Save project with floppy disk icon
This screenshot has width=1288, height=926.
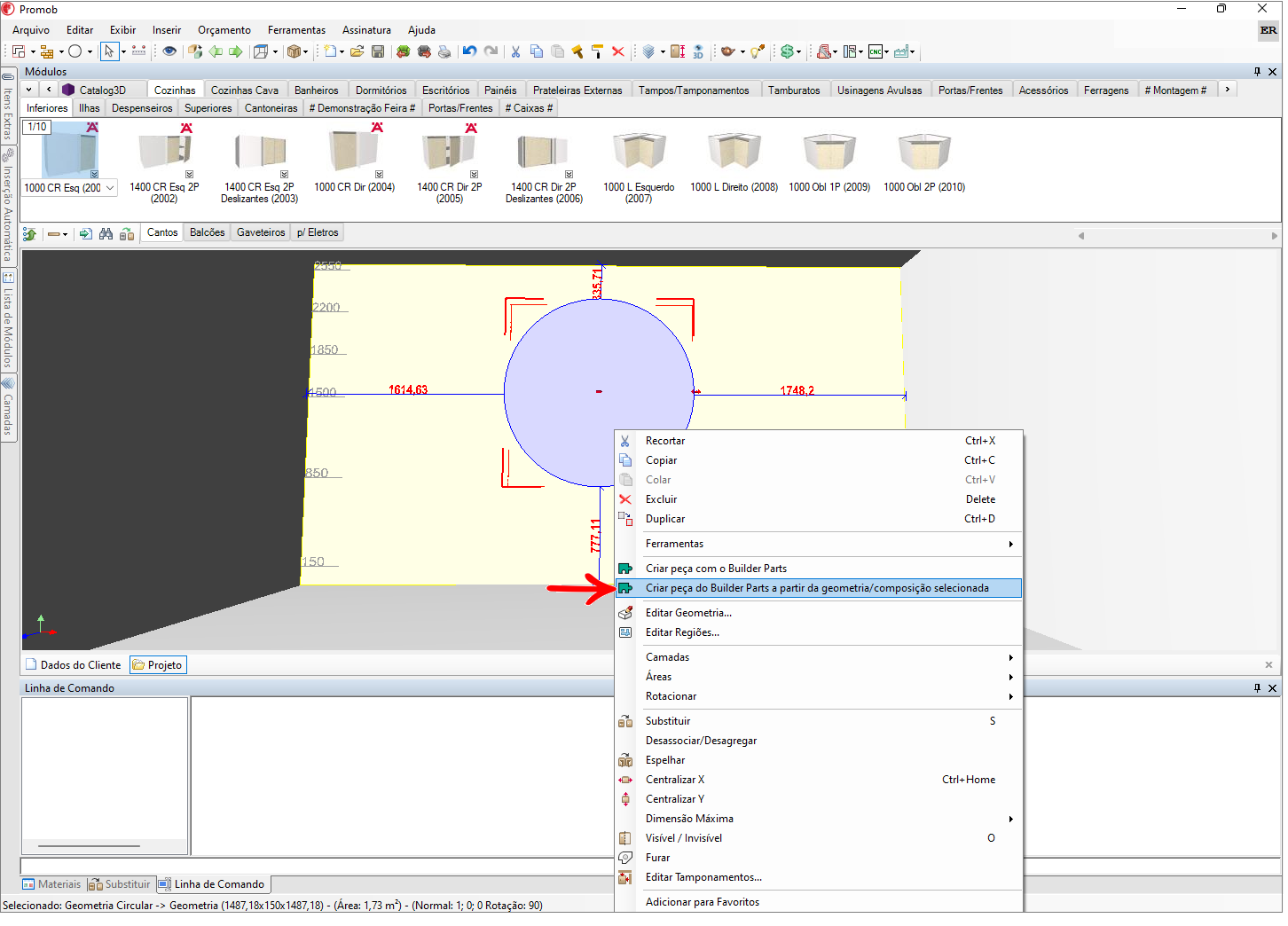[378, 51]
